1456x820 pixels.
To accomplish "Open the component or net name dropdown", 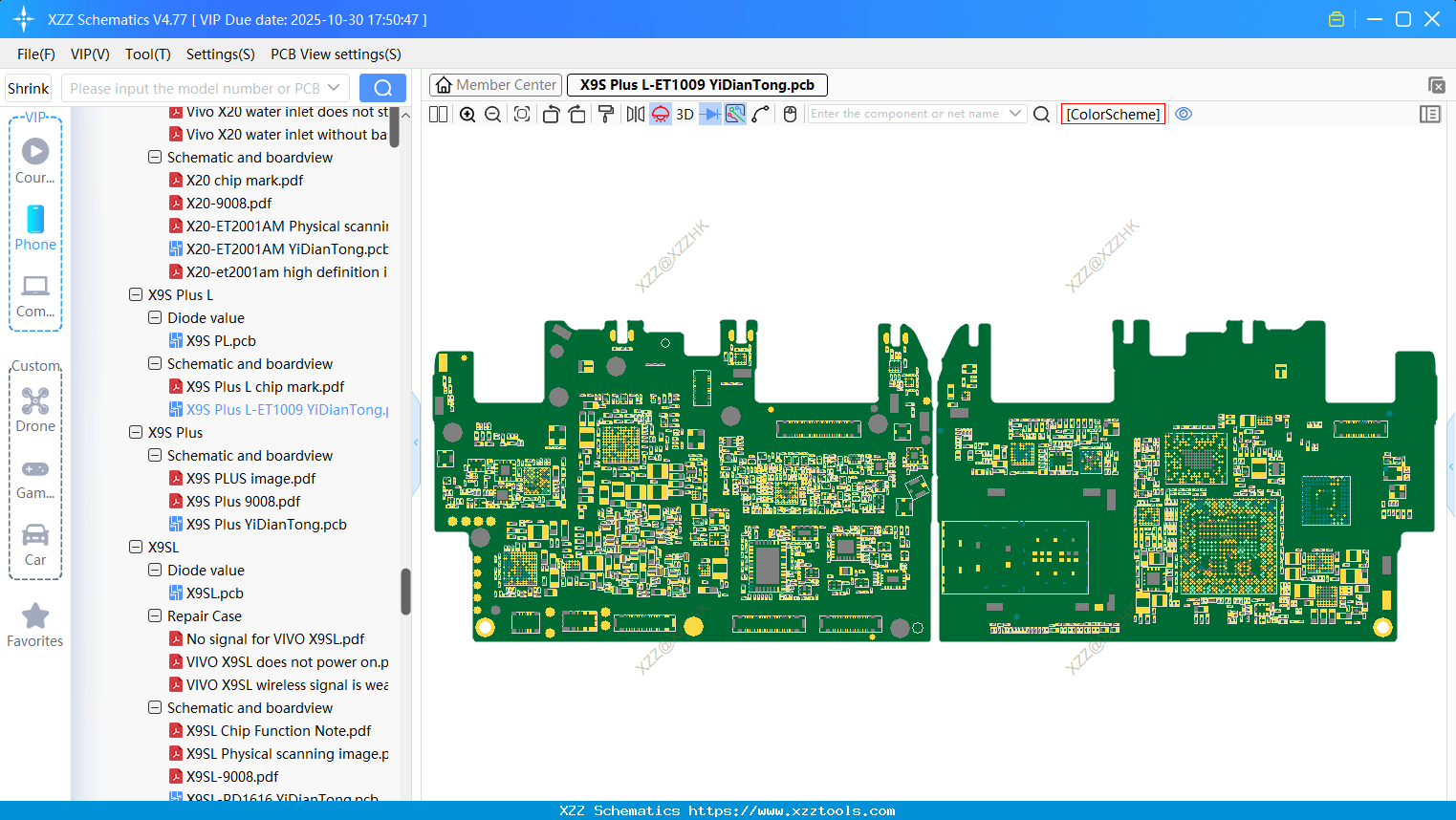I will click(x=1015, y=114).
